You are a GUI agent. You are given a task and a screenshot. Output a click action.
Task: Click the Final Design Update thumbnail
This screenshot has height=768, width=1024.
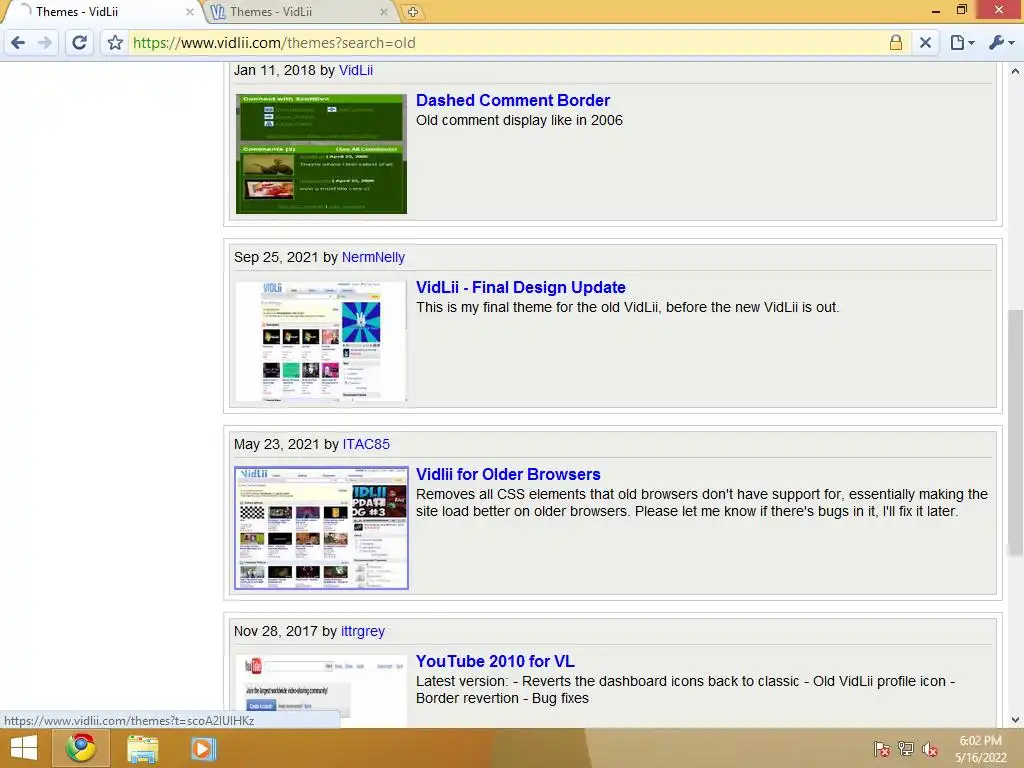point(321,341)
